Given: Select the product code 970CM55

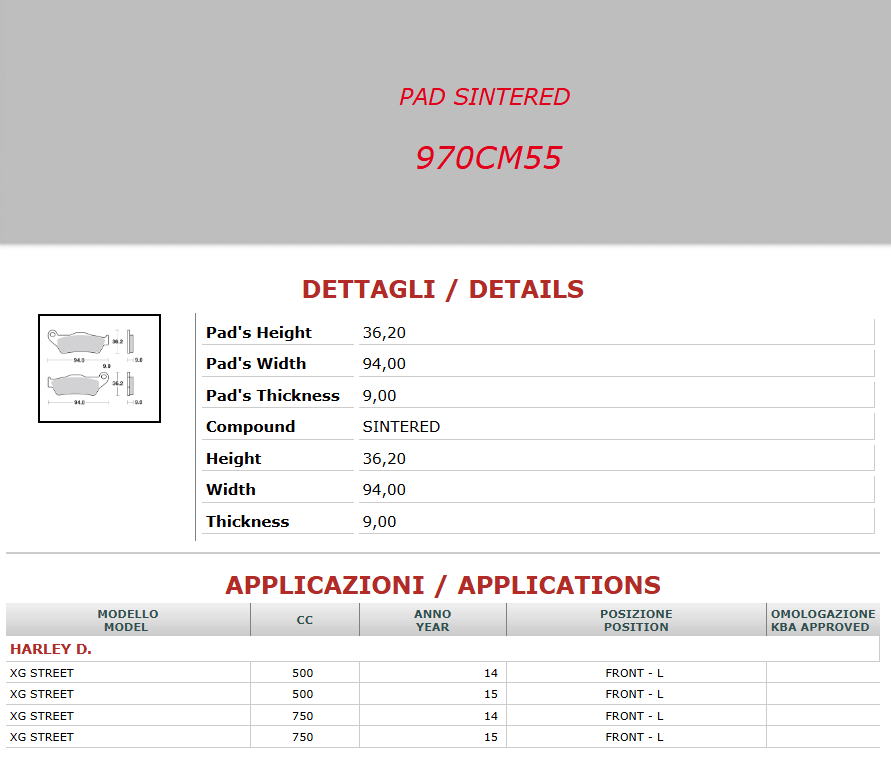Looking at the screenshot, I should point(489,158).
